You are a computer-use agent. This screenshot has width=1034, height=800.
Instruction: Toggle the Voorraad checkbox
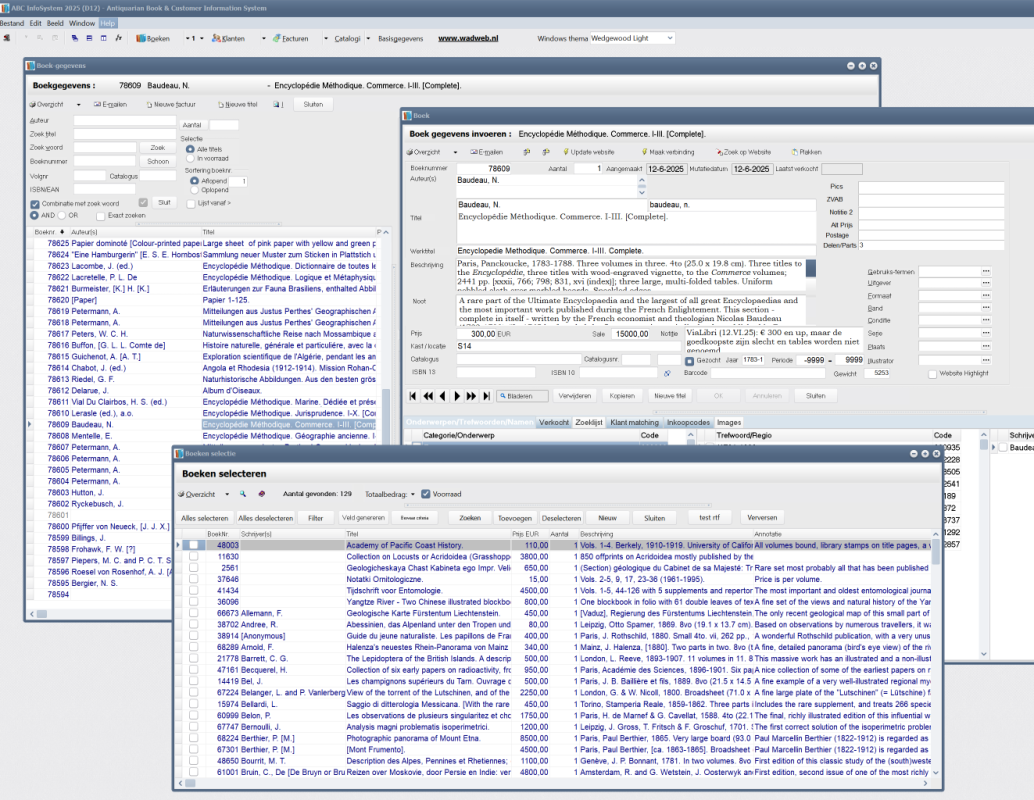pyautogui.click(x=426, y=494)
